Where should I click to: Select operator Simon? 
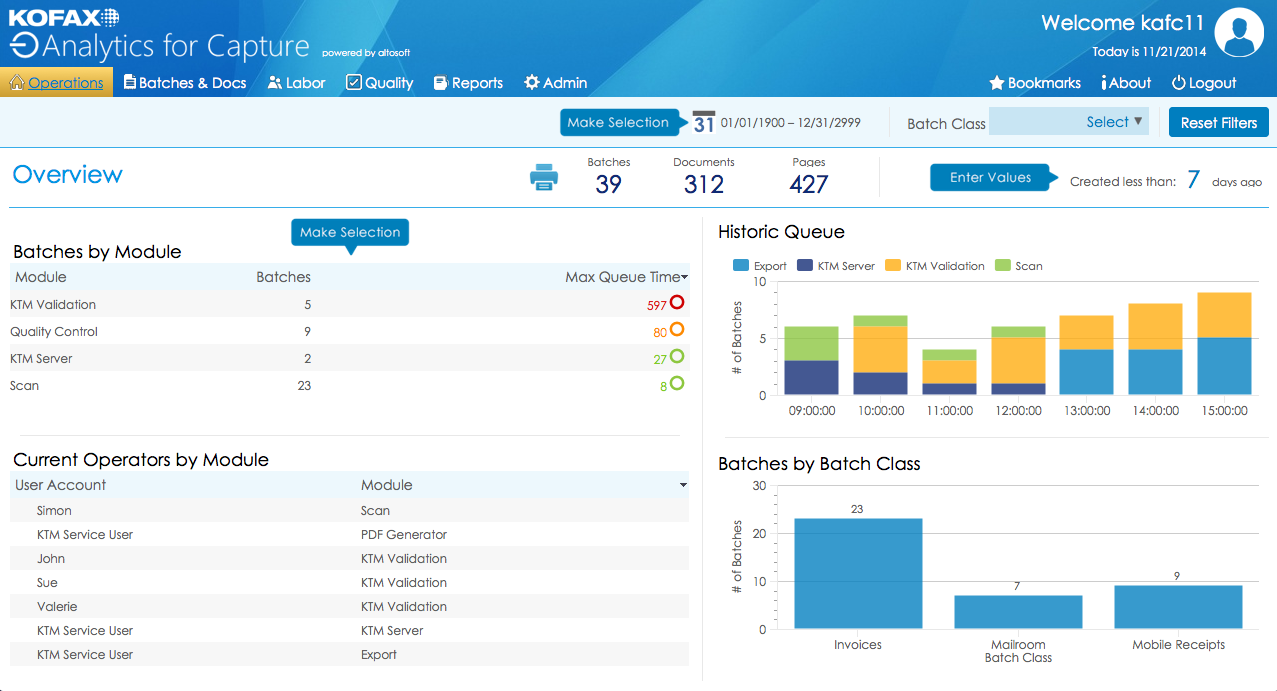pyautogui.click(x=54, y=510)
